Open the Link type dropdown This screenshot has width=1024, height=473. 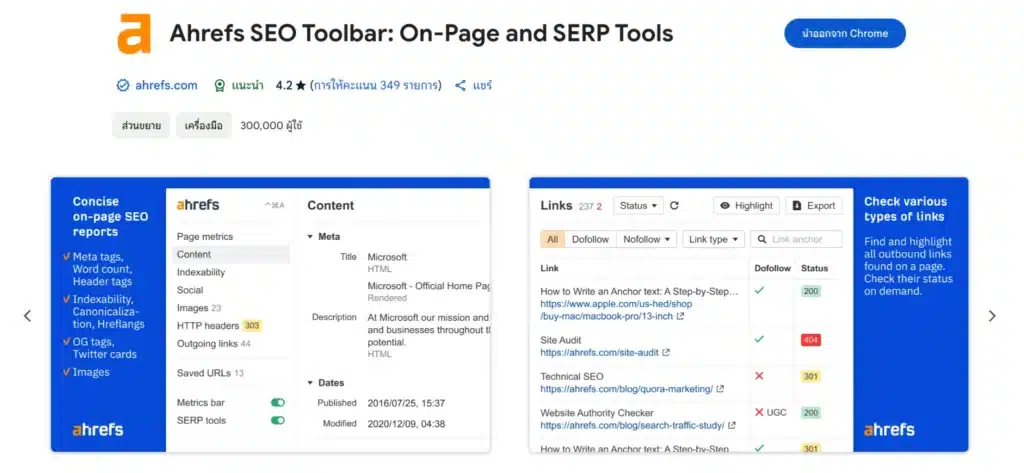coord(713,239)
